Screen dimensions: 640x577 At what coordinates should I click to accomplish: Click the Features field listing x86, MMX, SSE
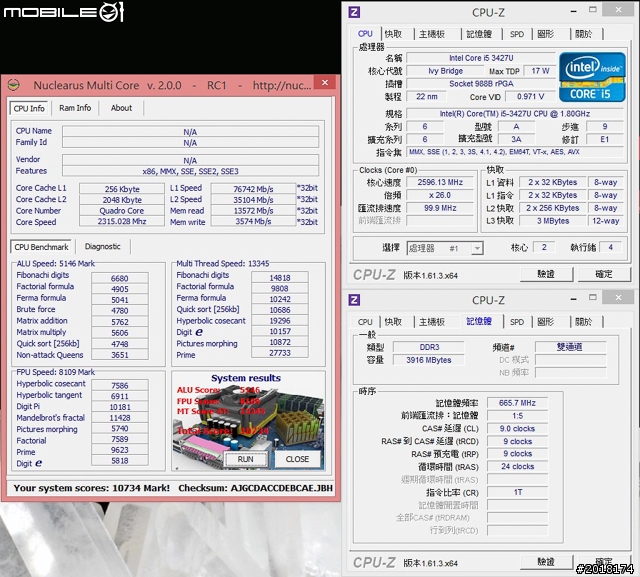tap(190, 171)
